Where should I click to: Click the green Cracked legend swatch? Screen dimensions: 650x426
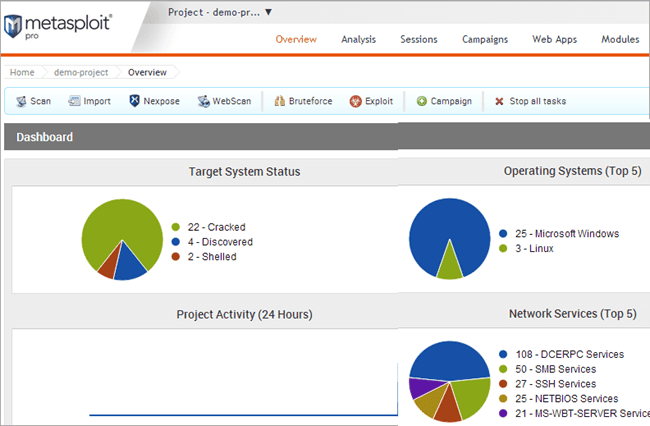(x=175, y=227)
